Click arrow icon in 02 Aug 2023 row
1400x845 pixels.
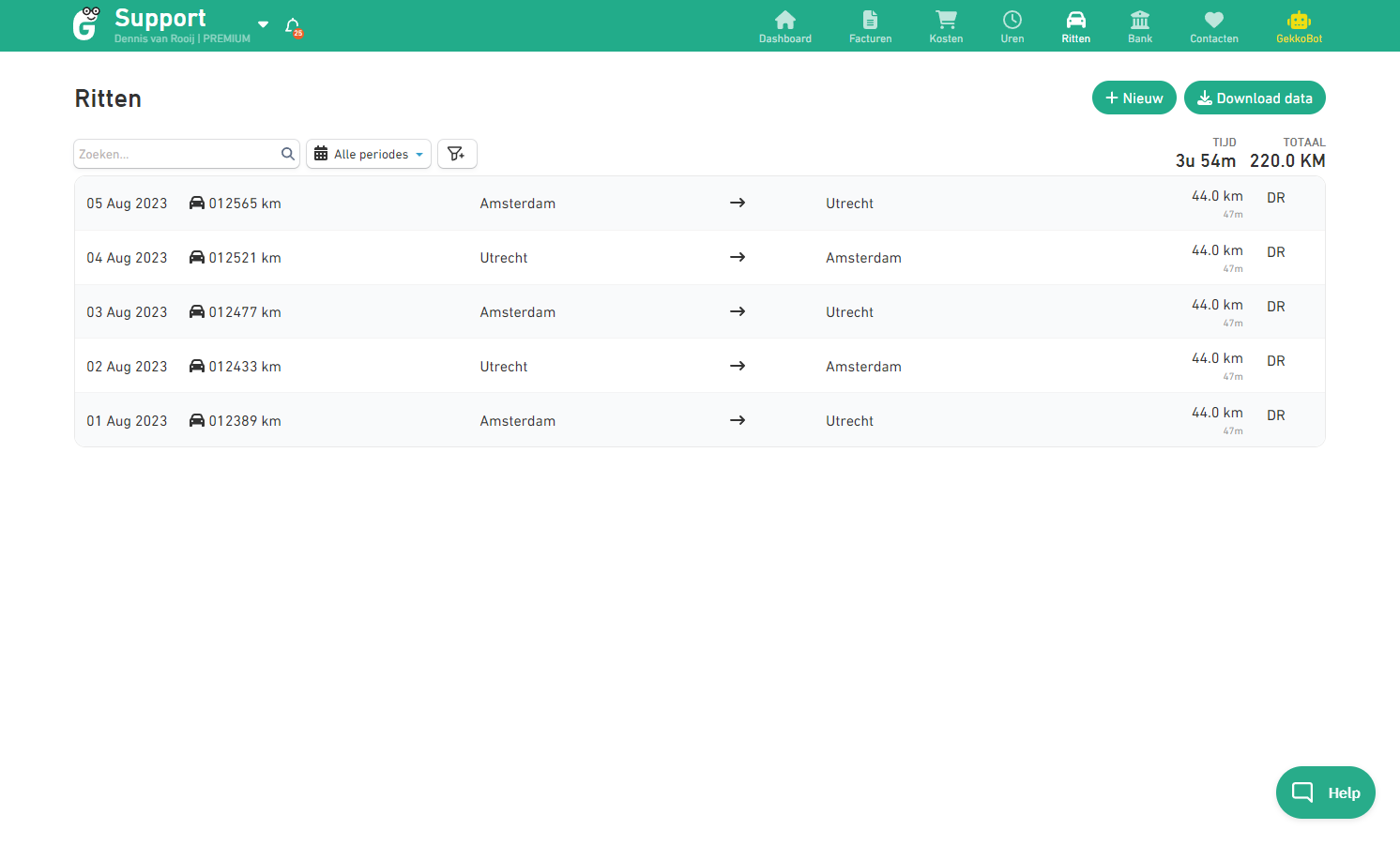point(738,366)
